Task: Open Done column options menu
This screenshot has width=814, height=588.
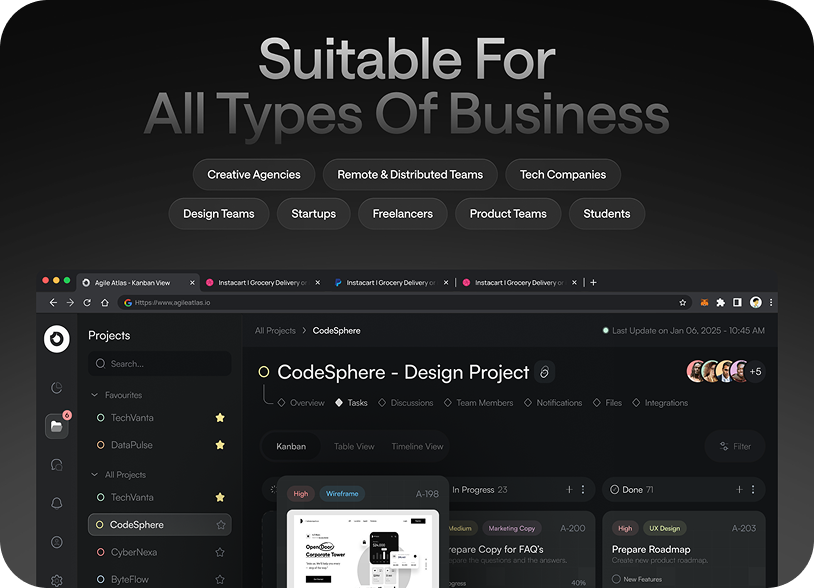Action: (x=753, y=489)
